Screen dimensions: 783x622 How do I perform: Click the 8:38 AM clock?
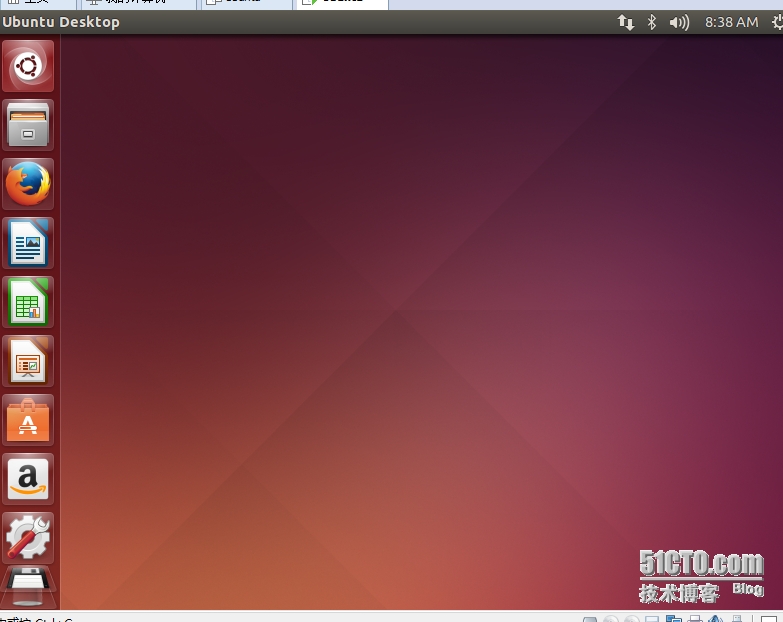732,22
